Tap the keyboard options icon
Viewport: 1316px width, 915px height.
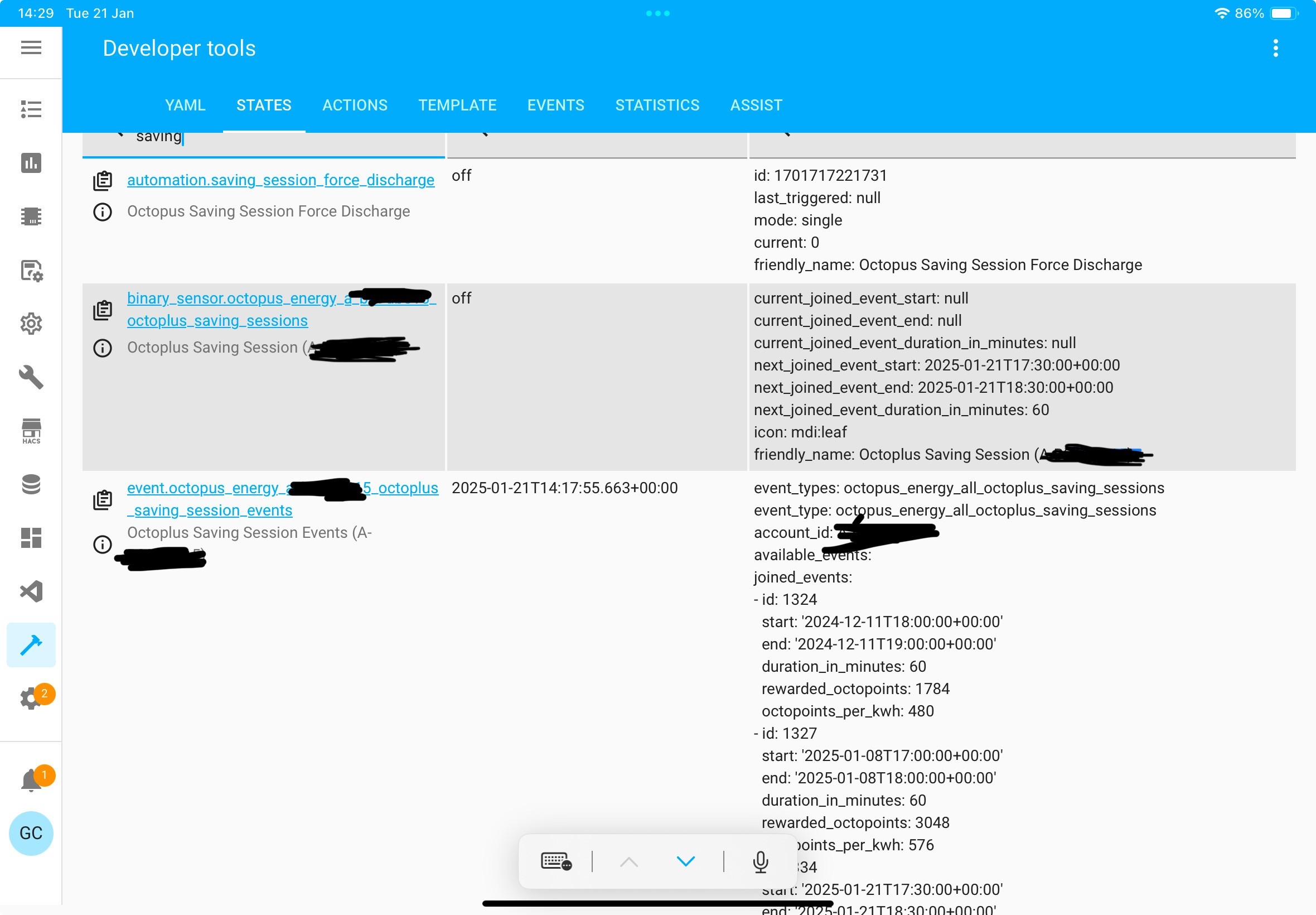click(556, 861)
